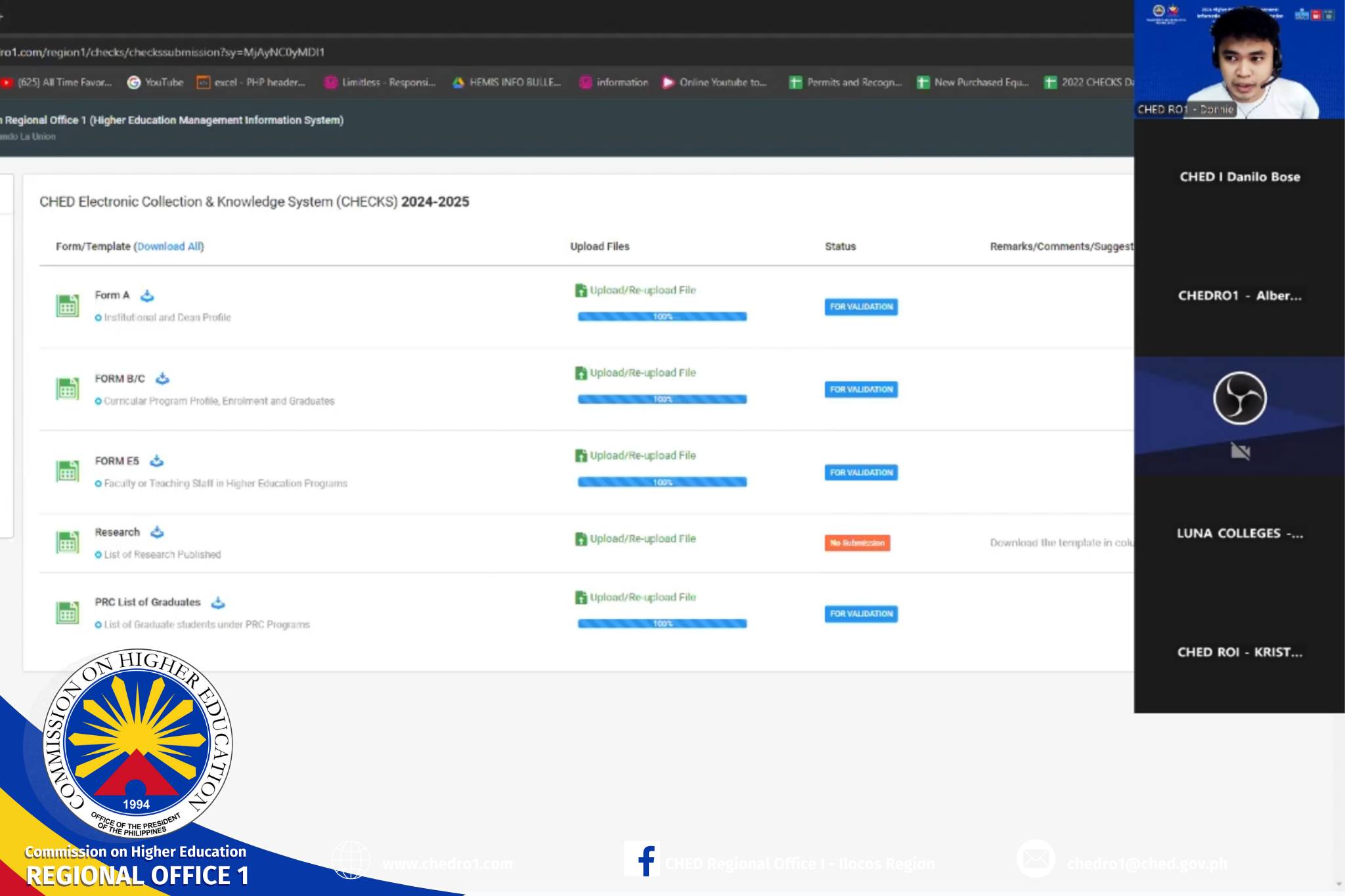Screen dimensions: 1345x896
Task: Click the OBS logo participant tile
Action: tap(1239, 398)
